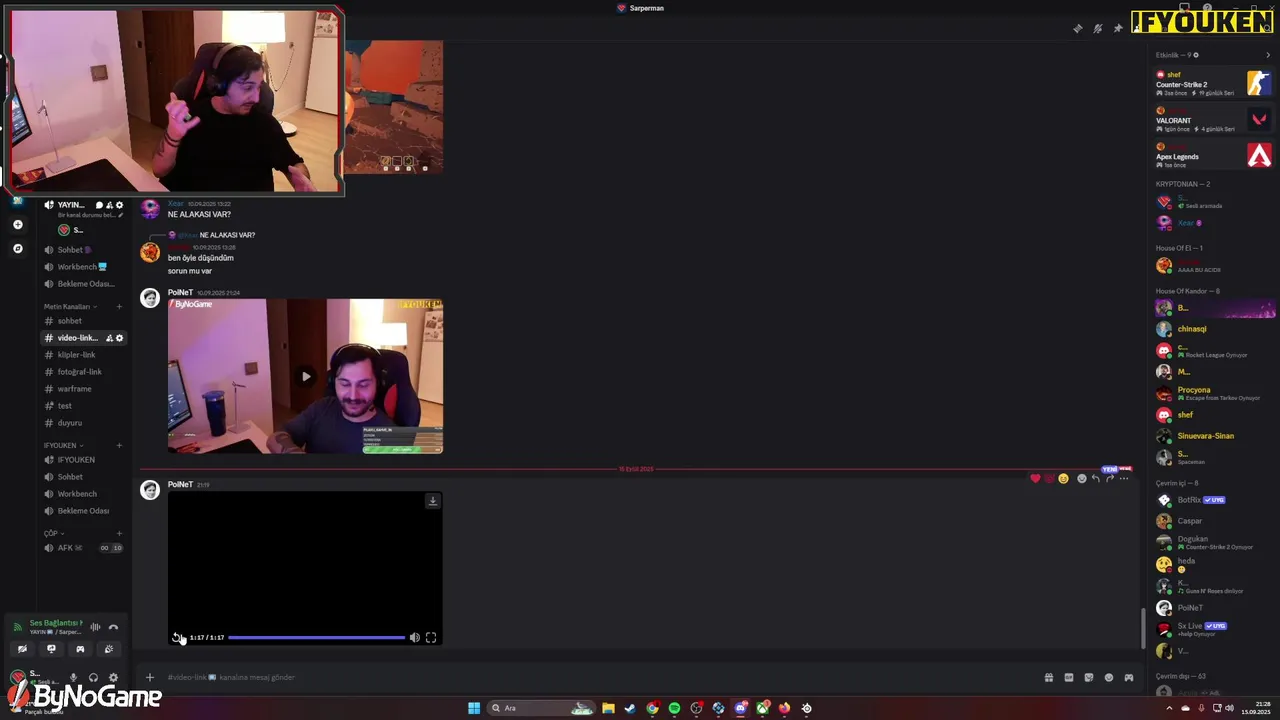Open member Procyona profile
Screen dimensions: 1280x720
[1213, 393]
